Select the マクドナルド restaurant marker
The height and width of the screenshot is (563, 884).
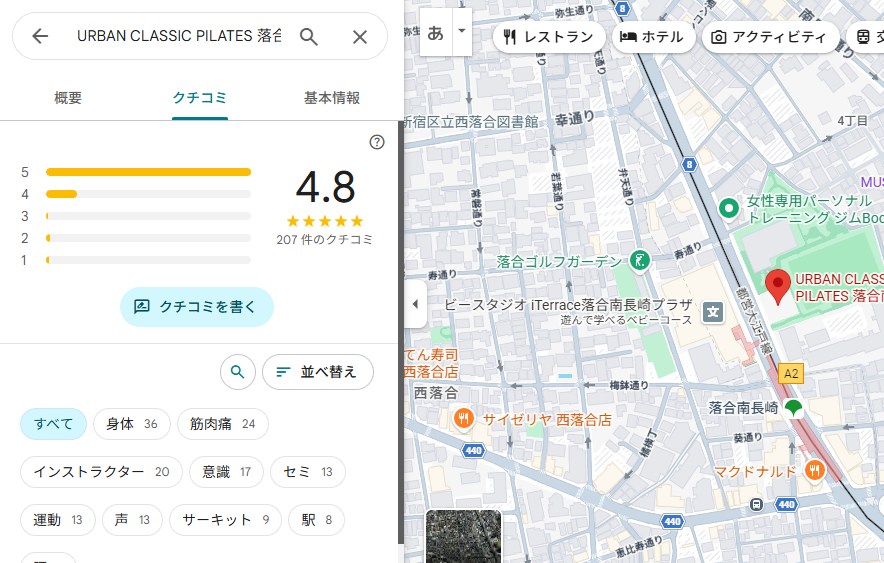tap(815, 470)
